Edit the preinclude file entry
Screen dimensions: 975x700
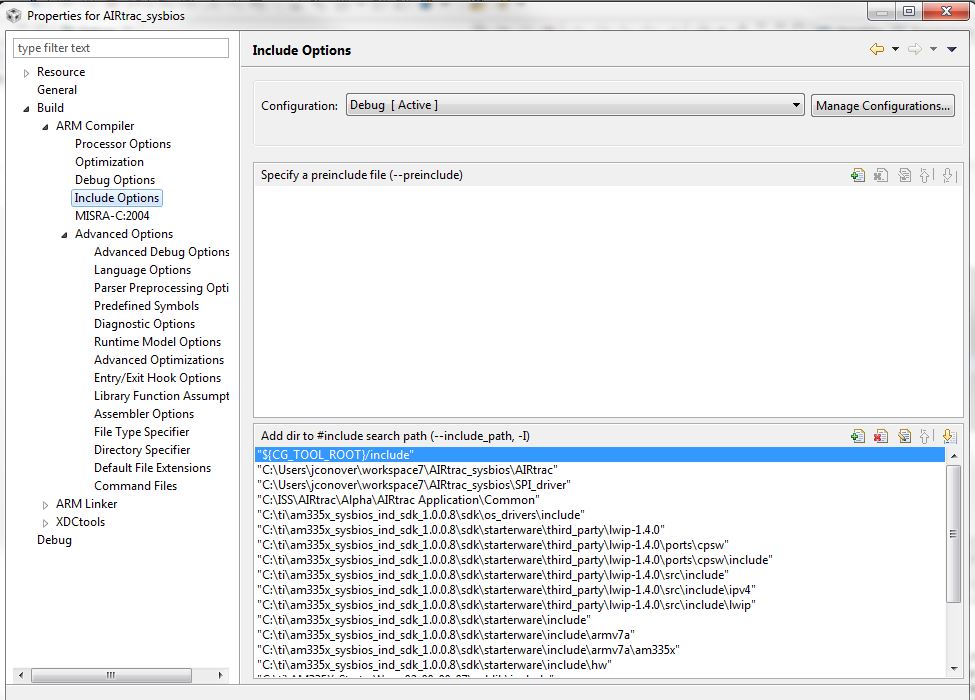905,174
